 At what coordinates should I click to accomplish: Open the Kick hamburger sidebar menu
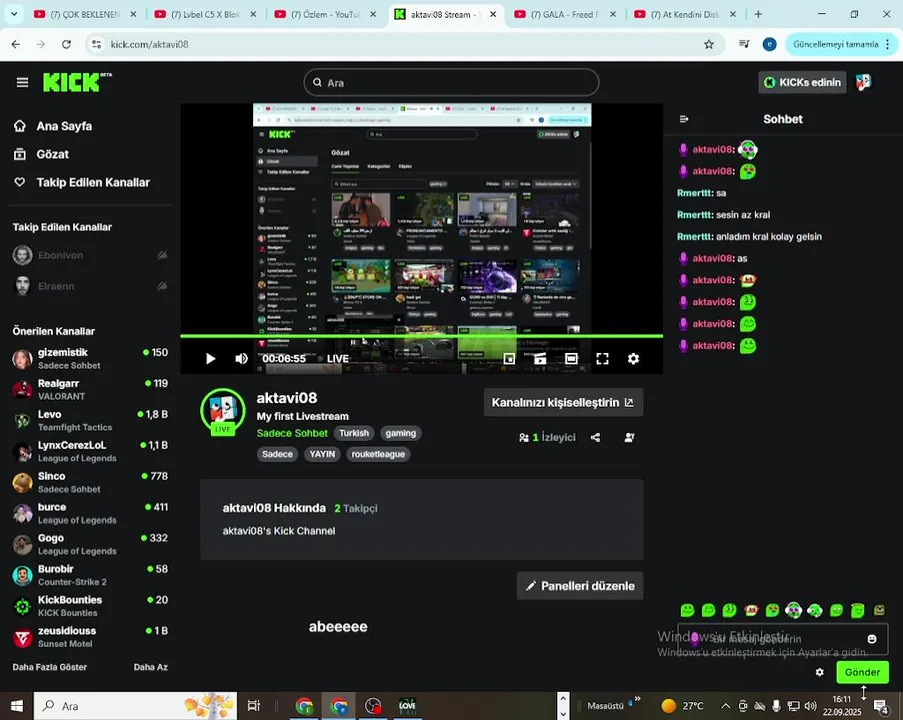pos(22,82)
